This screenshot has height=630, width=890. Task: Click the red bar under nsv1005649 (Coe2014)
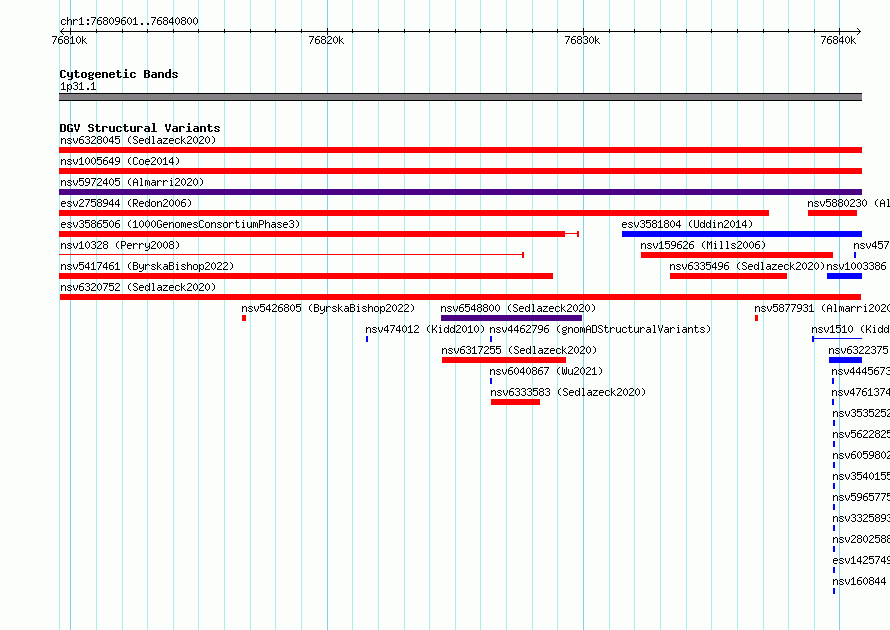[460, 171]
